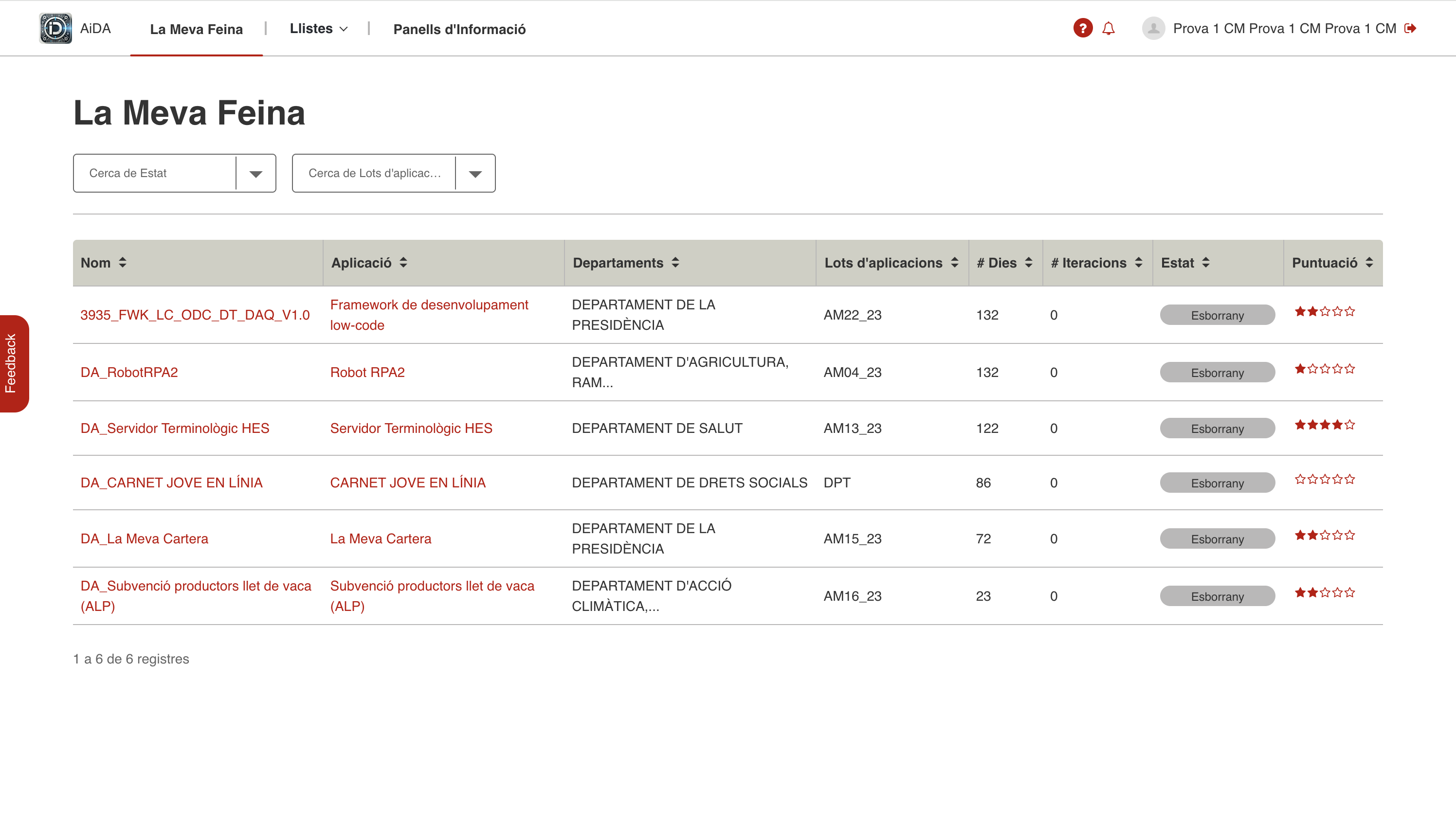Viewport: 1456px width, 824px height.
Task: Click the notifications bell icon
Action: pyautogui.click(x=1109, y=28)
